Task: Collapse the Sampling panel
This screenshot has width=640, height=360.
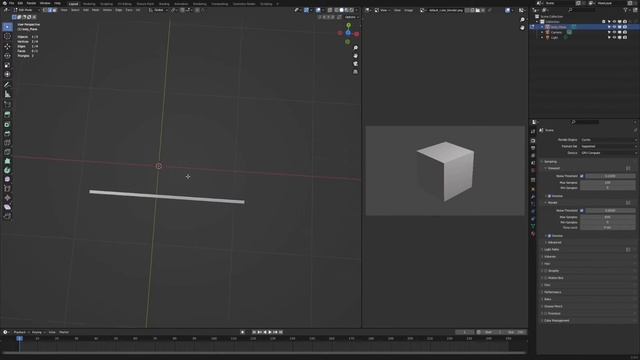Action: click(549, 162)
